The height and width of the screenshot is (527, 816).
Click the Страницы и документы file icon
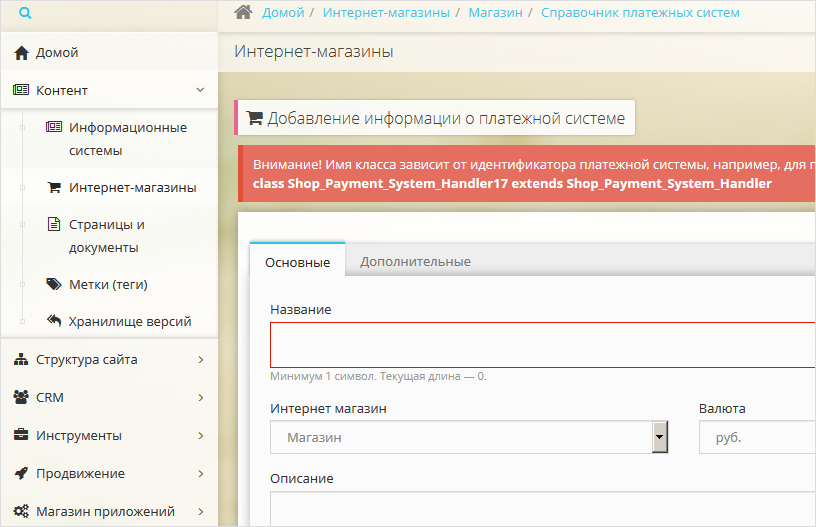coord(54,224)
